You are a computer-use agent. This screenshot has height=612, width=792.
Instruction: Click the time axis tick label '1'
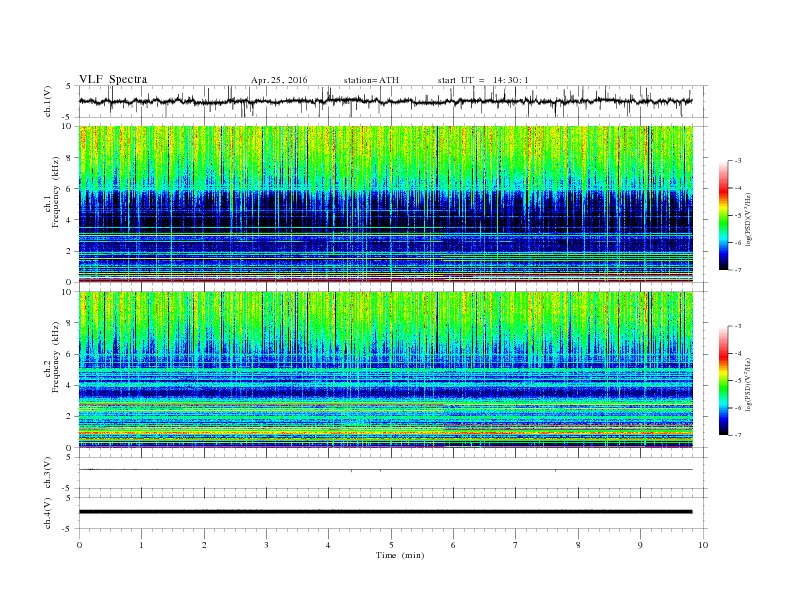[141, 545]
